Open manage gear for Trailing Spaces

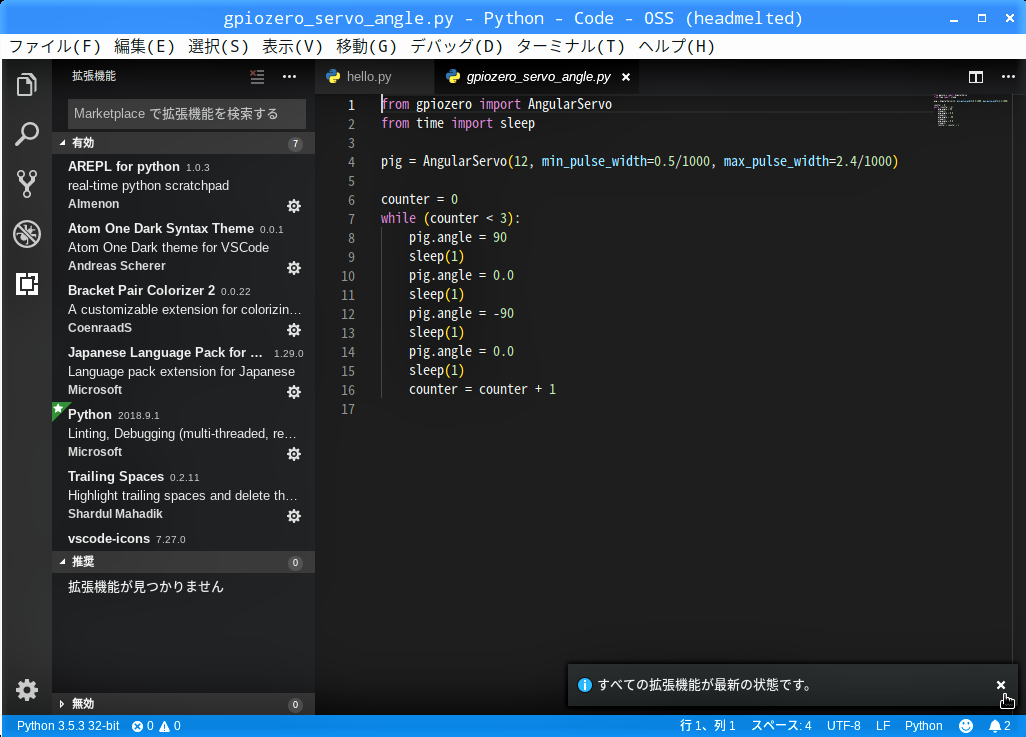[x=294, y=516]
